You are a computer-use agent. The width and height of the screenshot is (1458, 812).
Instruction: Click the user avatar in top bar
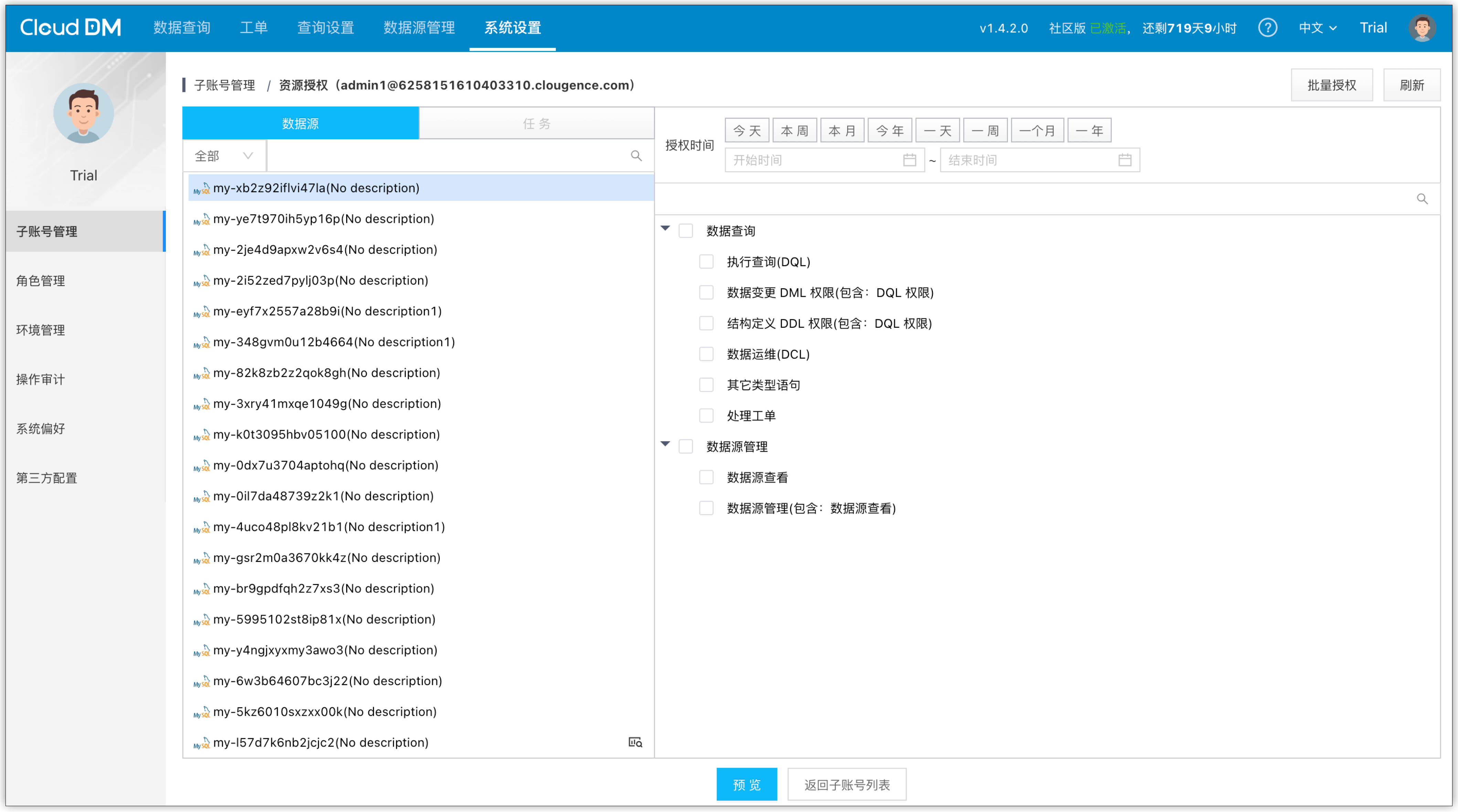point(1422,28)
